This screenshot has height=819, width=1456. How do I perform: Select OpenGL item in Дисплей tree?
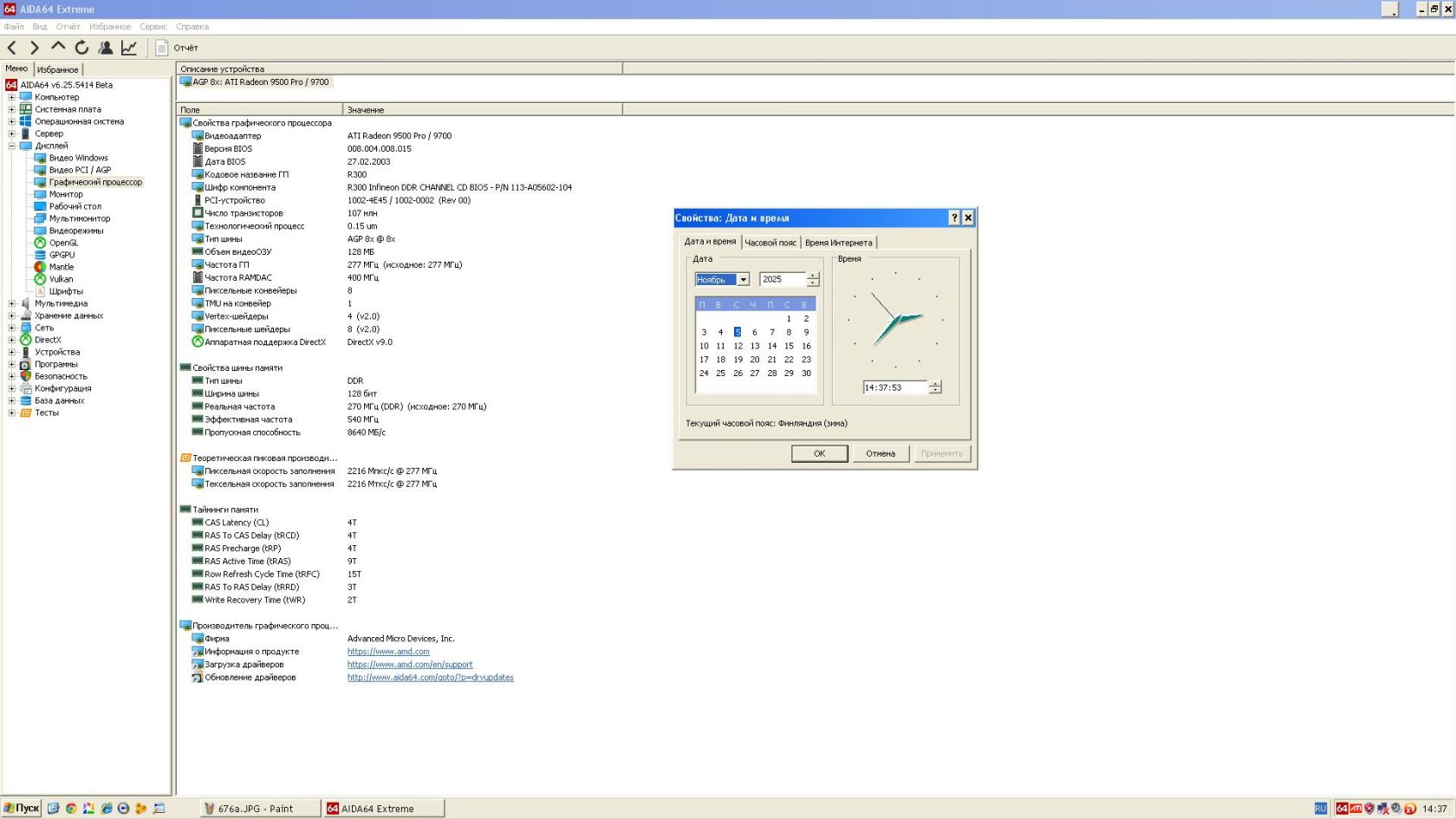click(63, 243)
